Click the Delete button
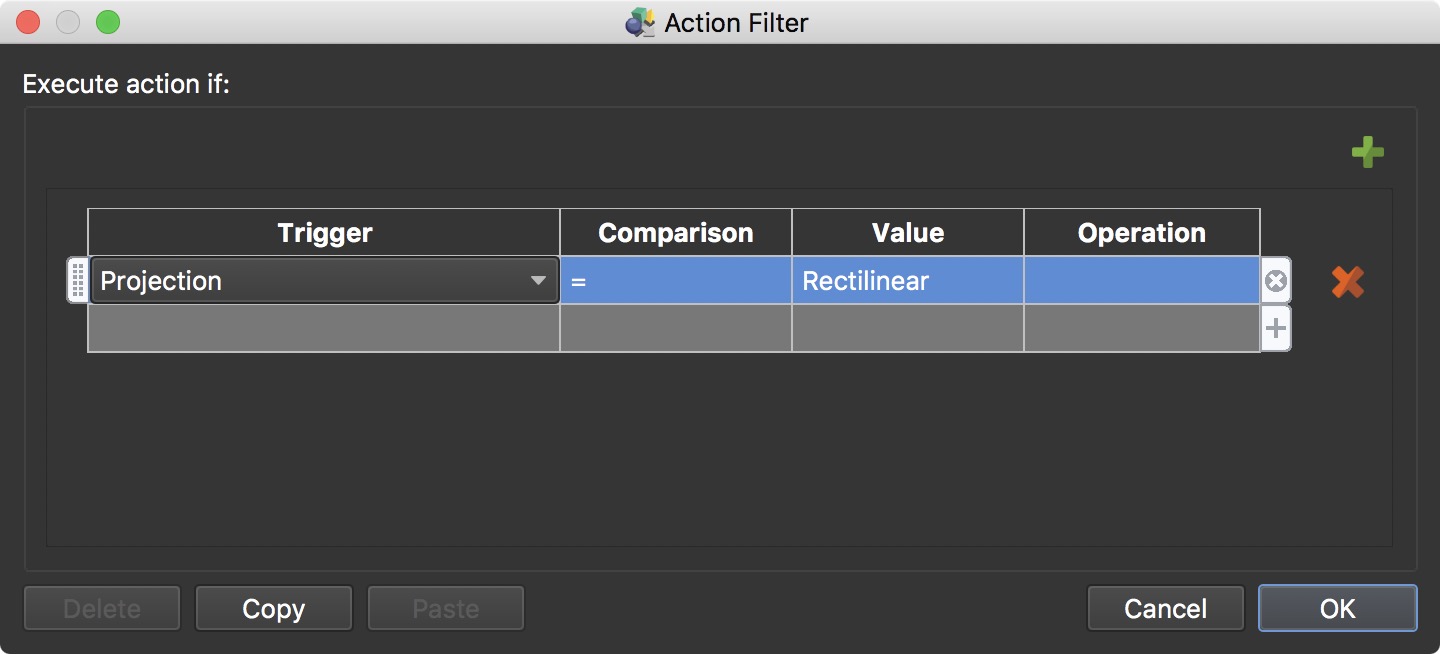Screen dimensions: 1440x654 click(x=102, y=608)
